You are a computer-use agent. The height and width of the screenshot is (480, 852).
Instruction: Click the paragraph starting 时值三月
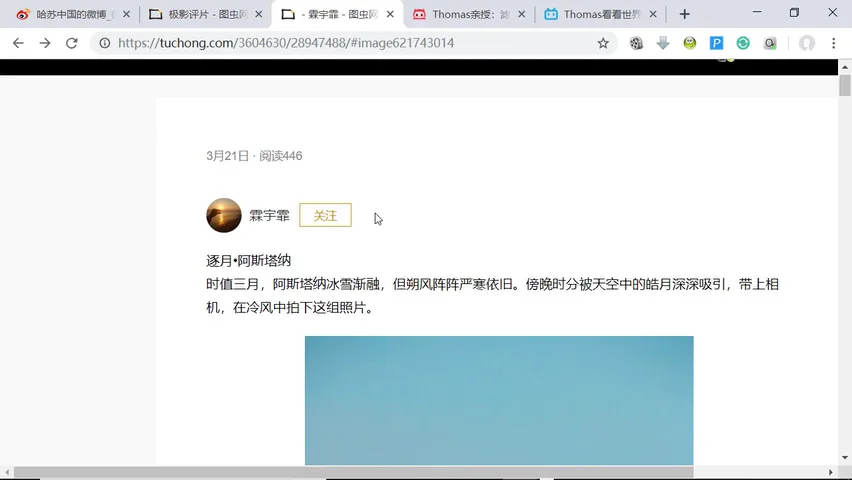(492, 296)
